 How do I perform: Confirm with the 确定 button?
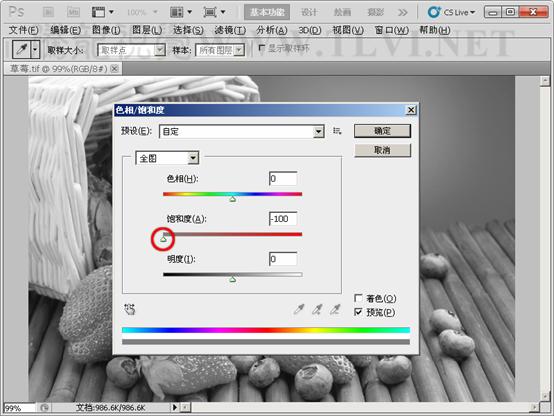point(382,131)
